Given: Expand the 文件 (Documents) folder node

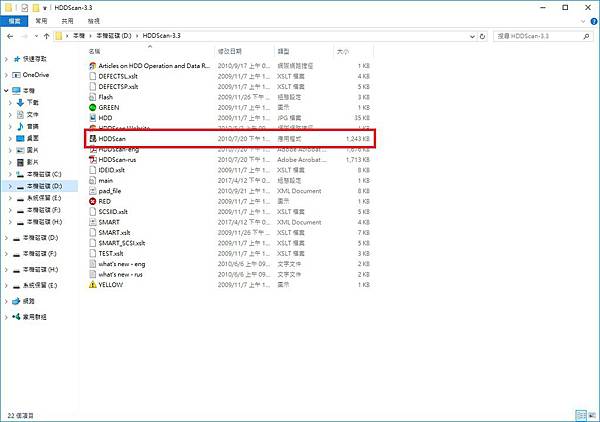Looking at the screenshot, I should click(10, 114).
